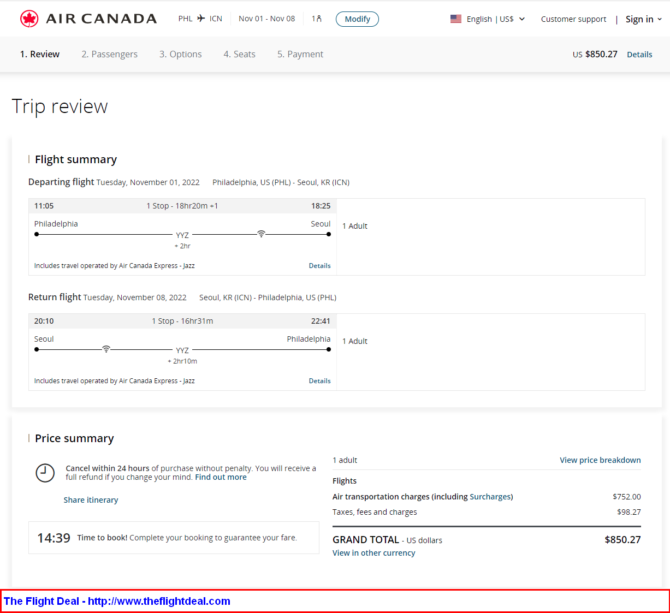Click the 11:05 departure time
This screenshot has height=613, width=670.
pyautogui.click(x=44, y=206)
